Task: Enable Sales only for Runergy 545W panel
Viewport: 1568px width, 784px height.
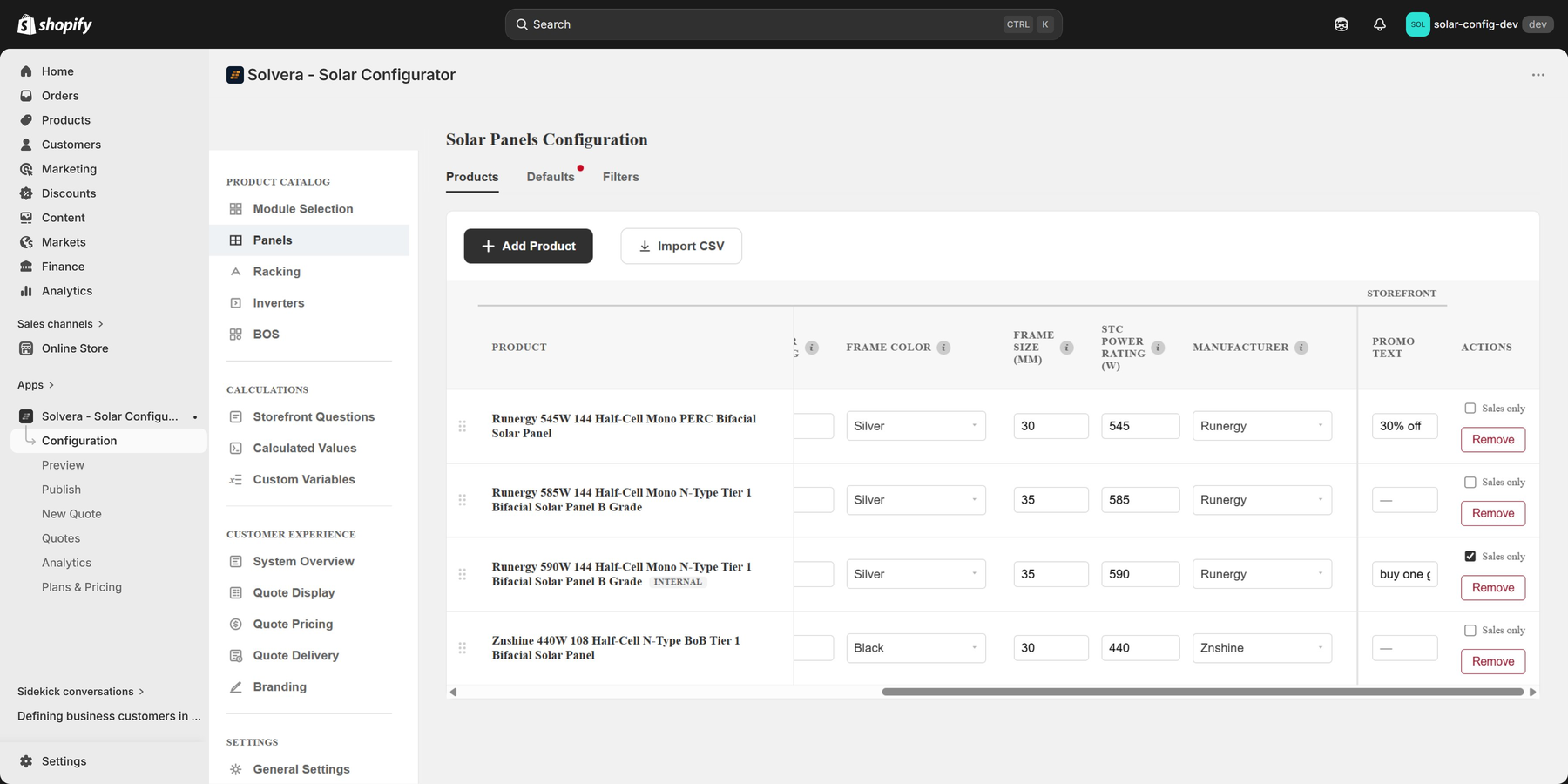Action: pyautogui.click(x=1470, y=409)
